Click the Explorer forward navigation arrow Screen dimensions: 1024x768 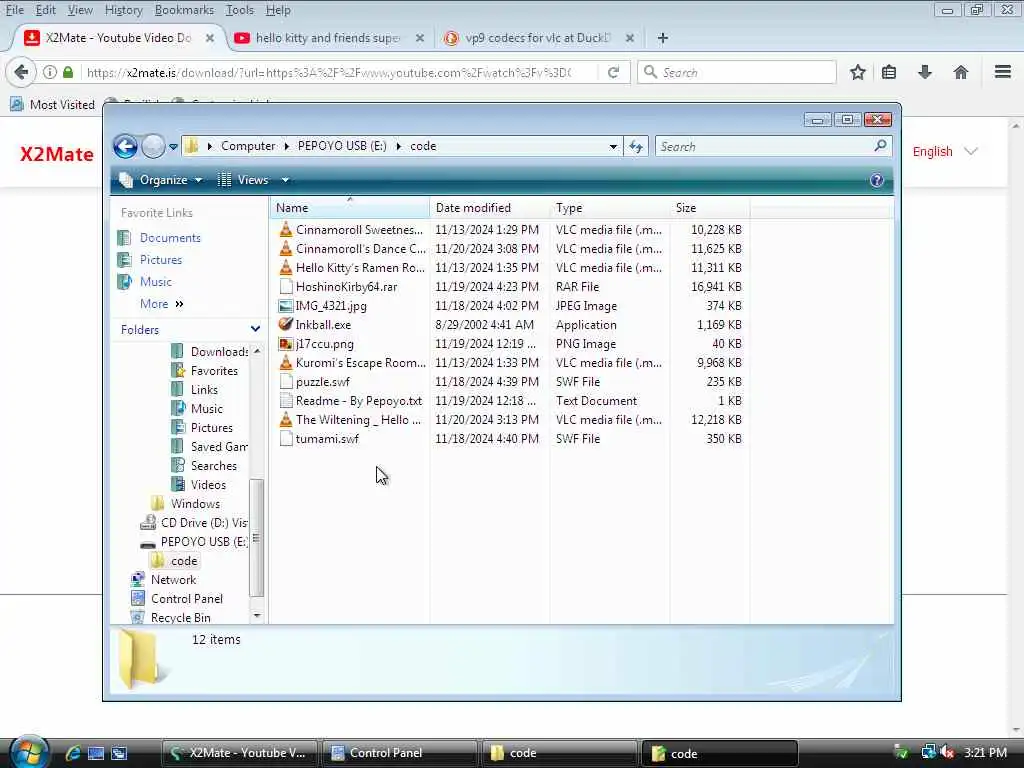tap(153, 146)
